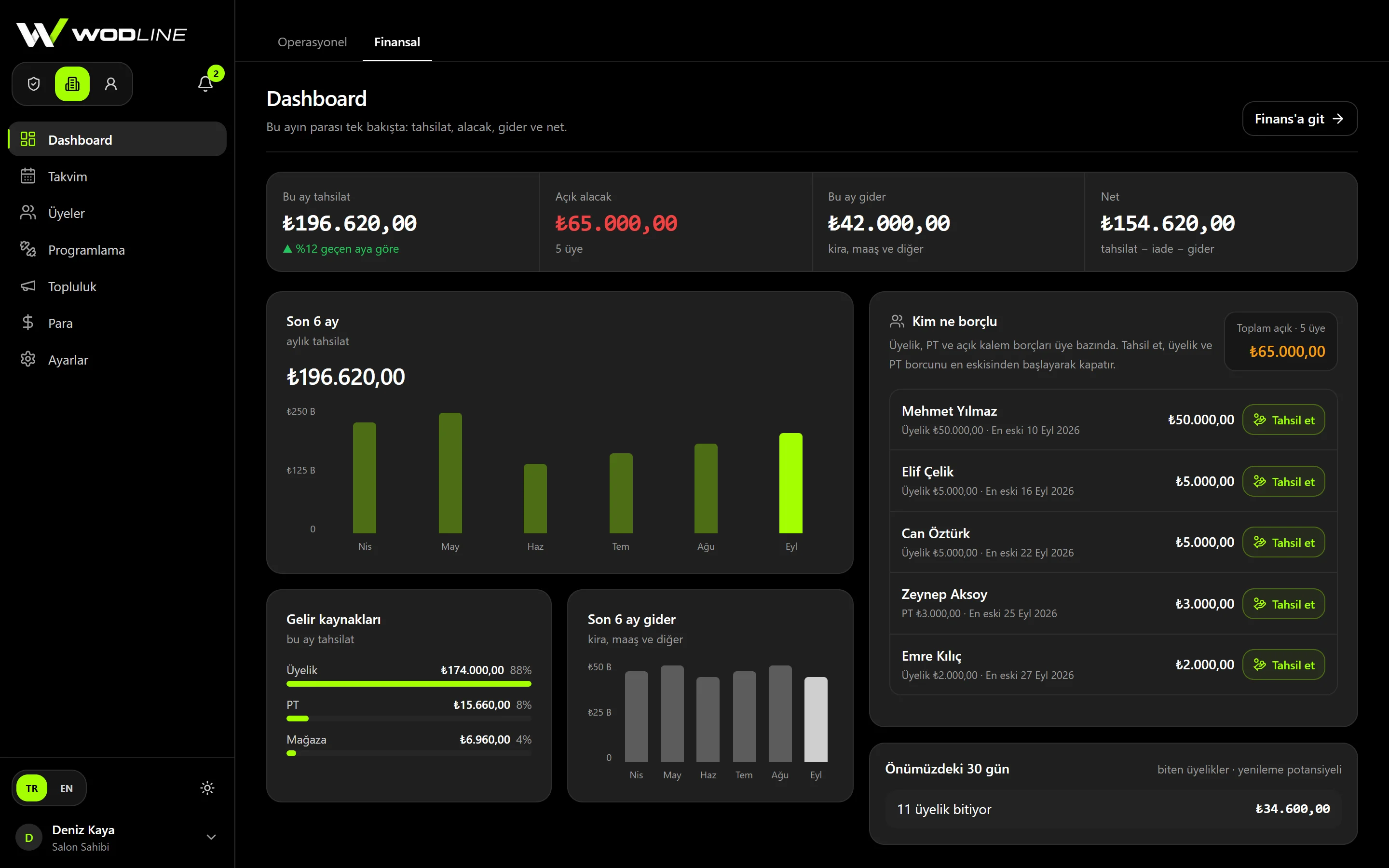Image resolution: width=1389 pixels, height=868 pixels.
Task: Expand Deniz Kaya account chevron
Action: (x=211, y=837)
